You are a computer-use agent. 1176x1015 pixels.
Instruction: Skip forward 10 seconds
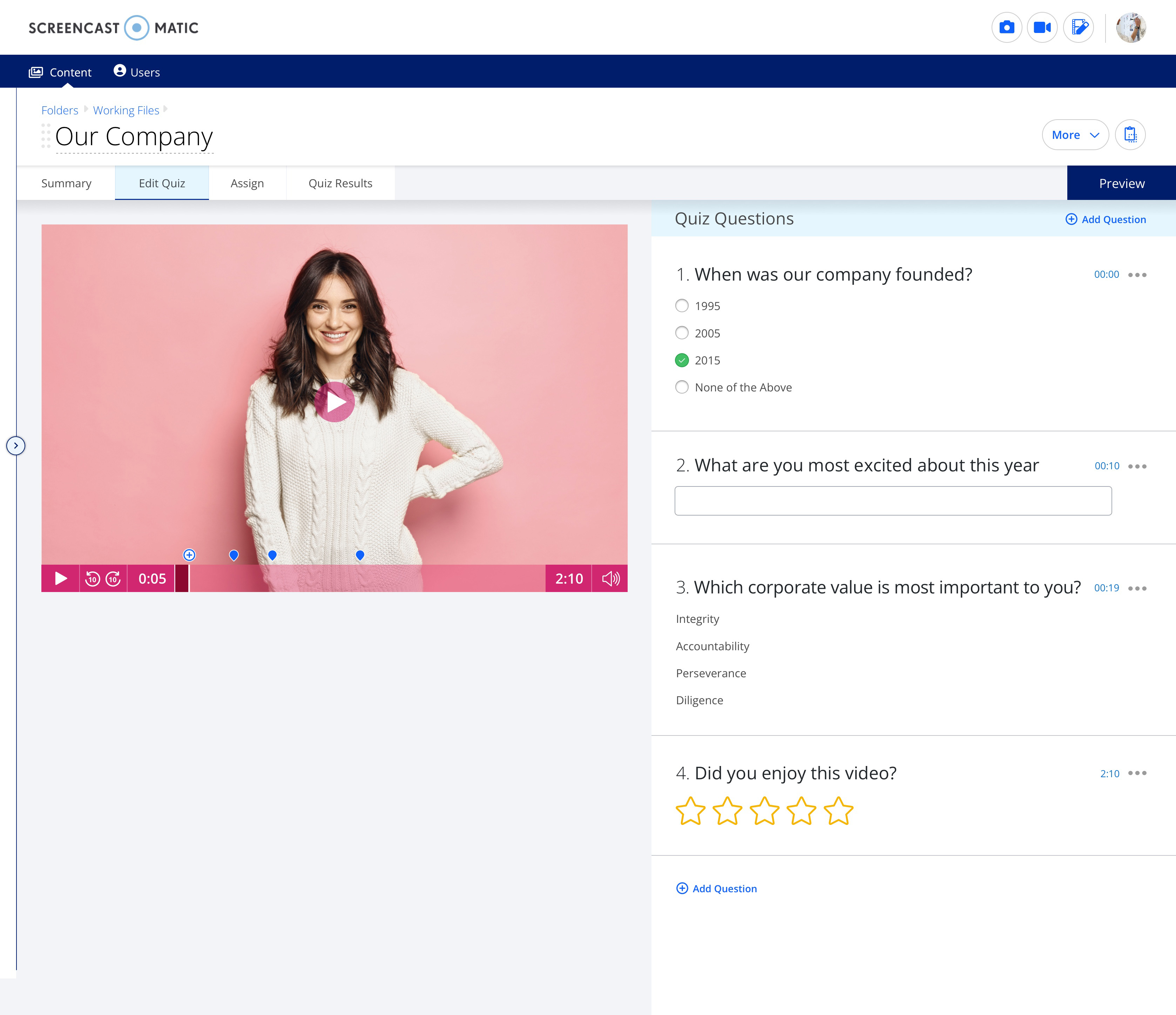click(x=114, y=578)
